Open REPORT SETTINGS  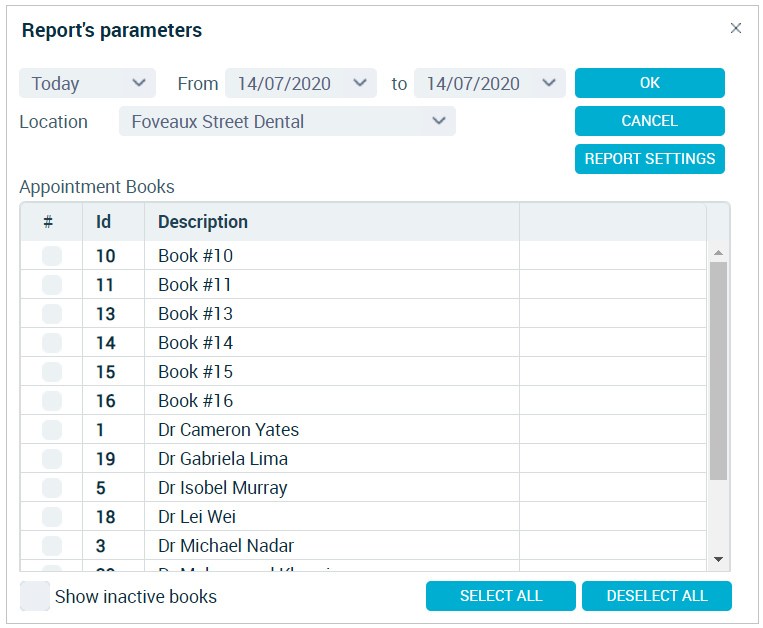tap(650, 159)
